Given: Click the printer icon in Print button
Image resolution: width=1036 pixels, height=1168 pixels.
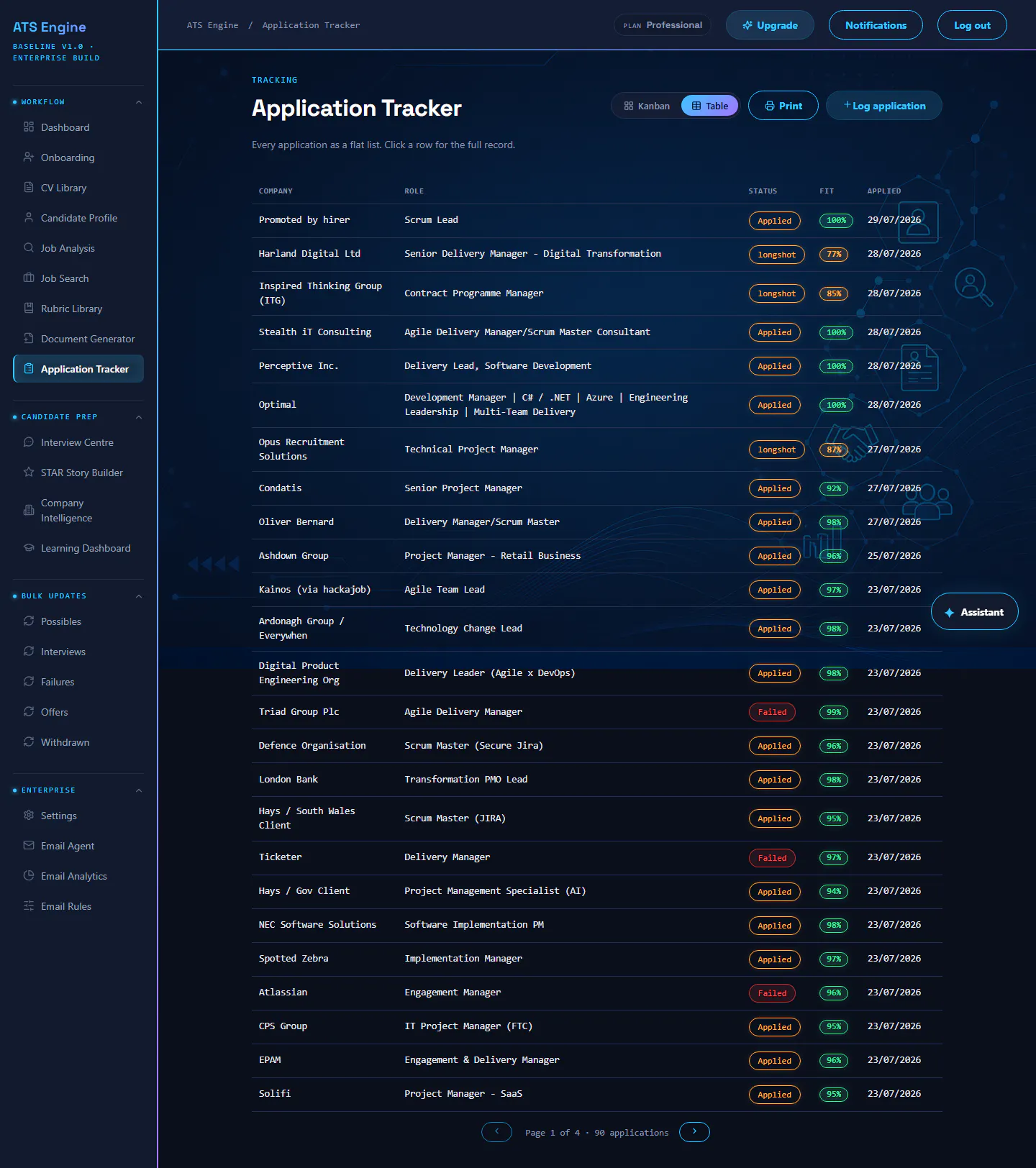Looking at the screenshot, I should [770, 106].
